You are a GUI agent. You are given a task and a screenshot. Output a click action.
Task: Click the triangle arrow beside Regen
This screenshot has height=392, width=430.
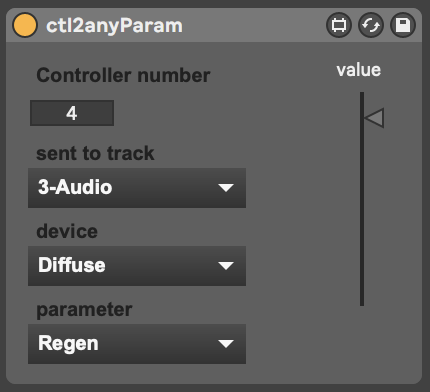point(226,344)
